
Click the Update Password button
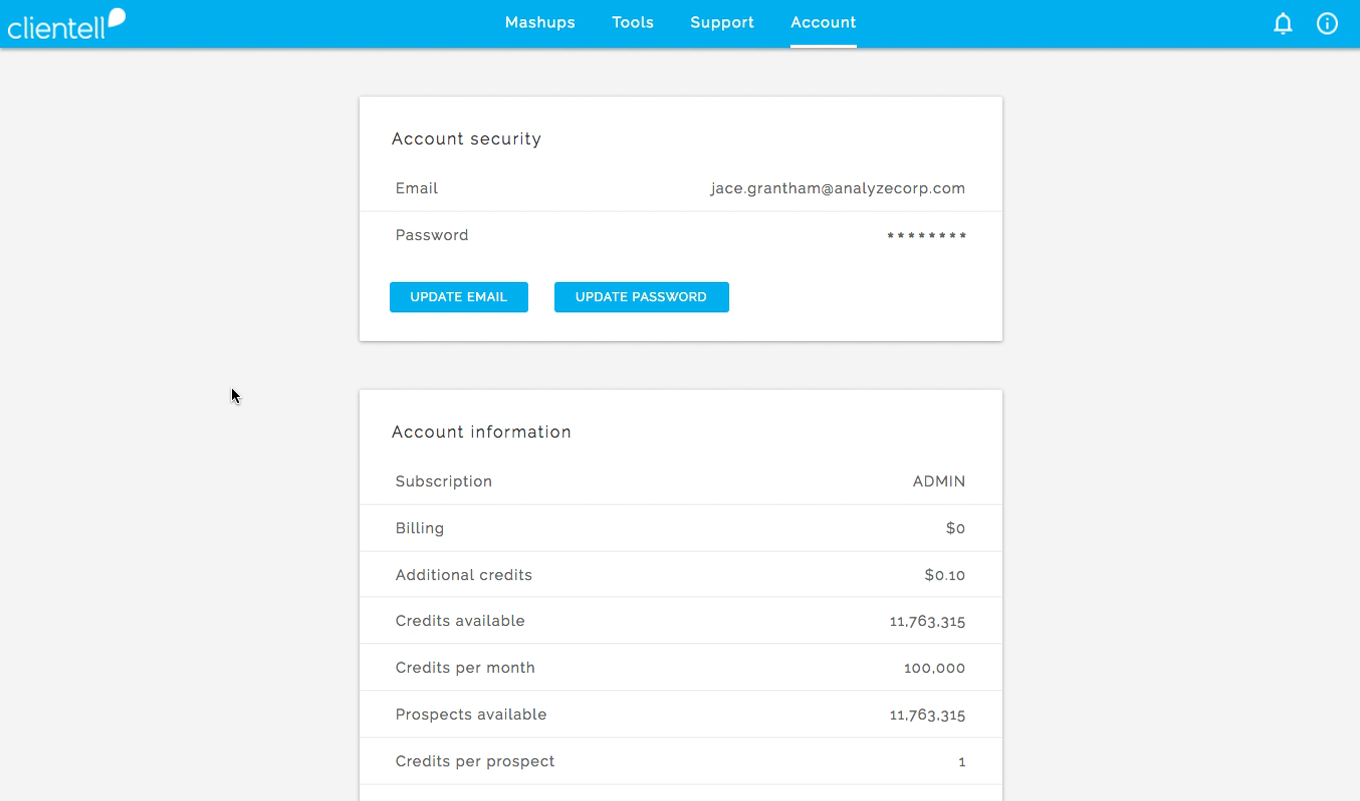pos(641,297)
